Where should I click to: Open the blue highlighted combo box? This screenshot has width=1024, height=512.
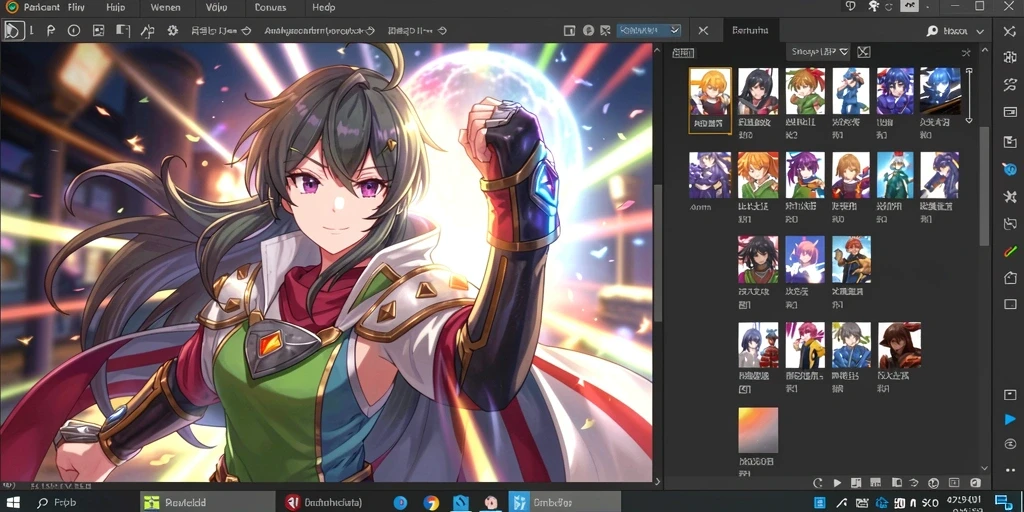649,30
